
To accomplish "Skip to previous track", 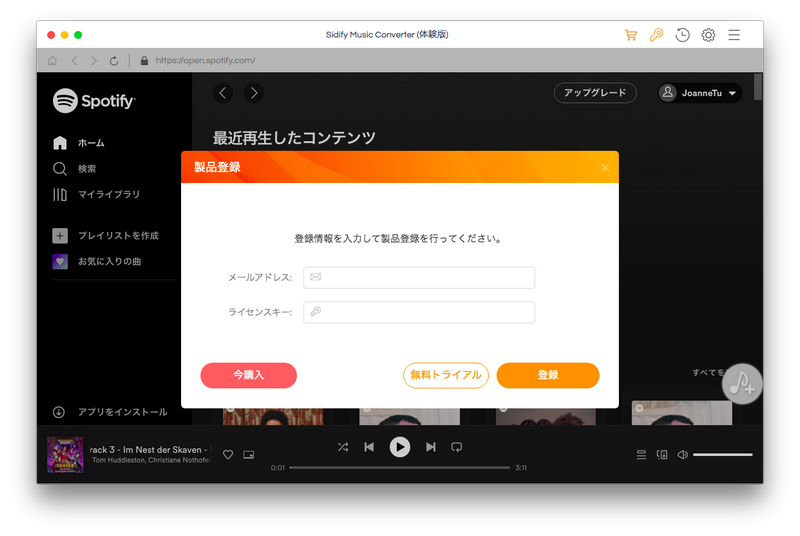I will point(369,447).
